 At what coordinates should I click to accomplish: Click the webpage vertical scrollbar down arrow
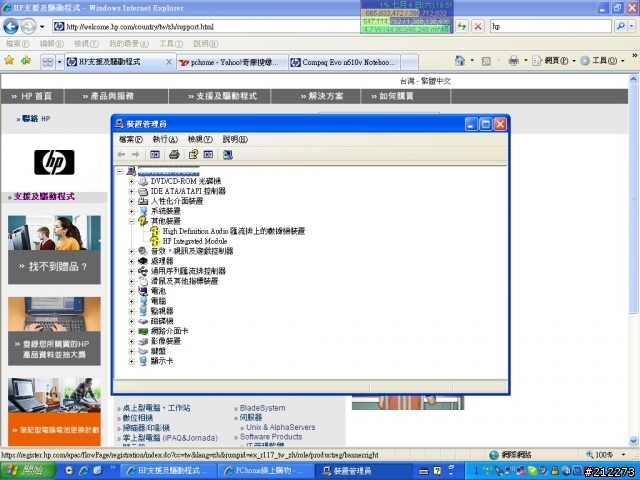(633, 441)
